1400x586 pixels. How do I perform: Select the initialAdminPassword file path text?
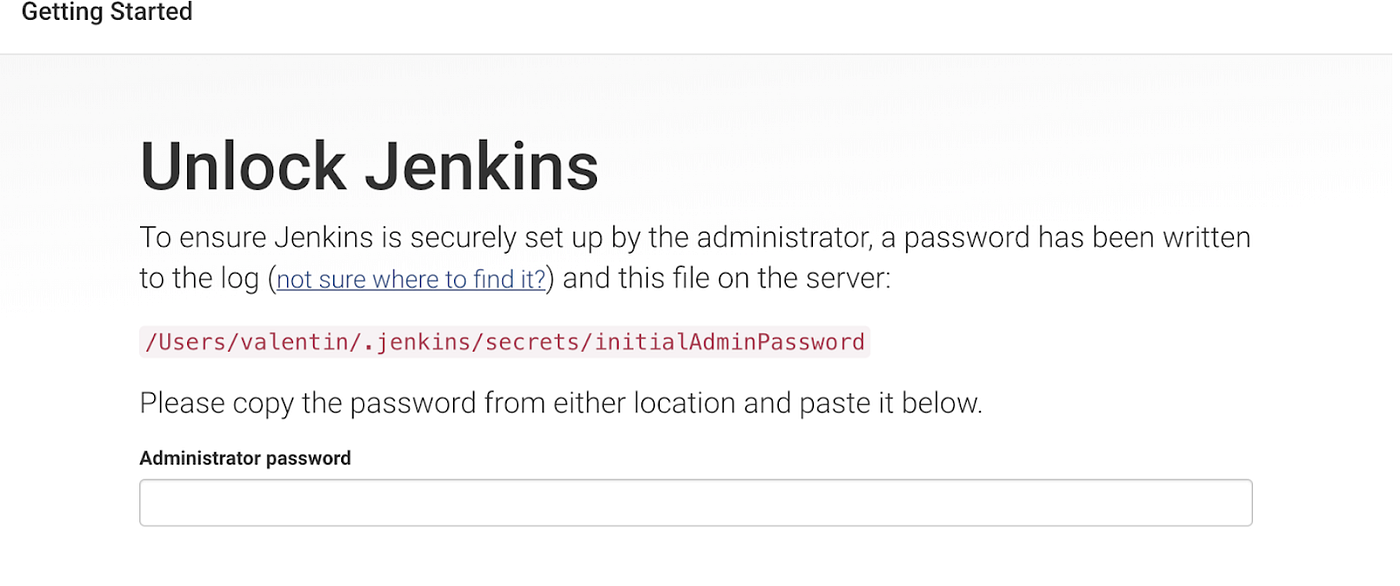pyautogui.click(x=504, y=341)
